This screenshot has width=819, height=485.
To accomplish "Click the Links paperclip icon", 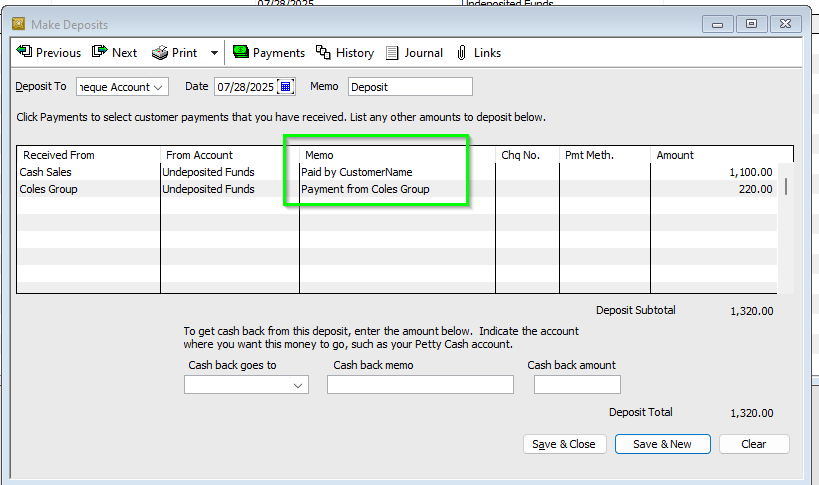I will coord(462,53).
